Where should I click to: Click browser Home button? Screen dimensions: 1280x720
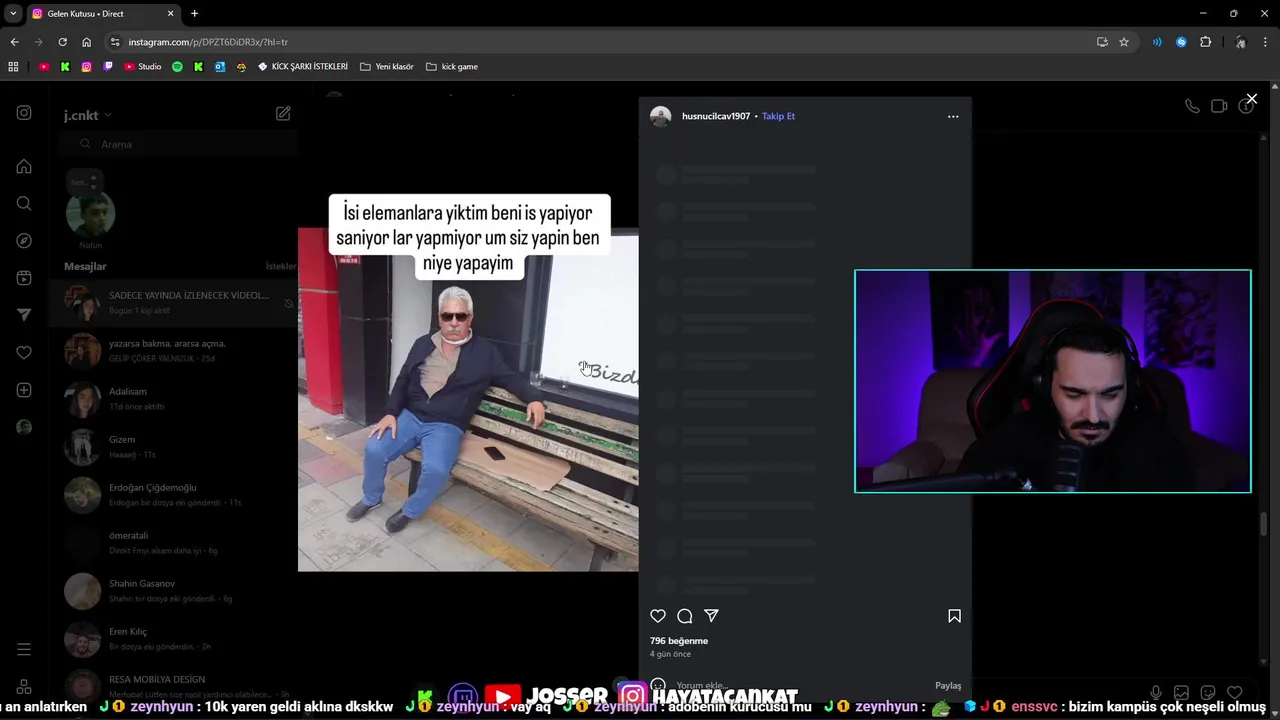tap(86, 42)
